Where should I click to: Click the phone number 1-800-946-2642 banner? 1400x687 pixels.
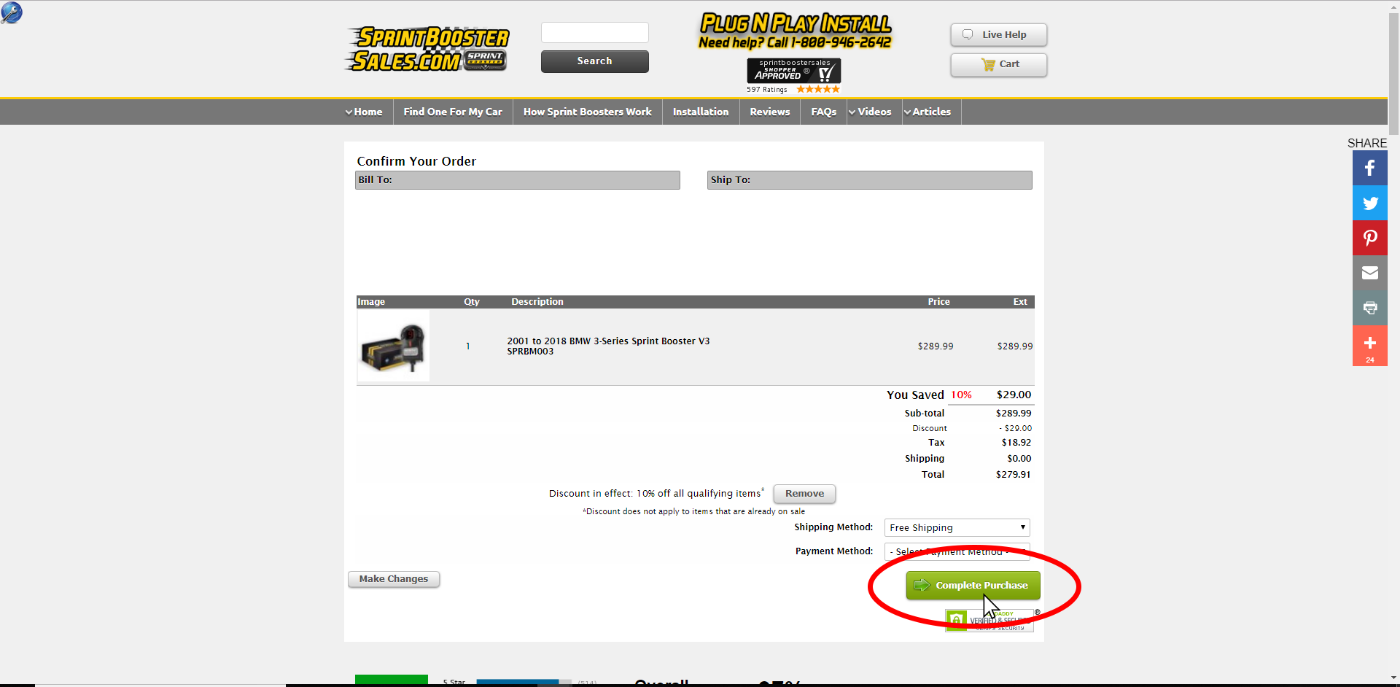pos(795,31)
